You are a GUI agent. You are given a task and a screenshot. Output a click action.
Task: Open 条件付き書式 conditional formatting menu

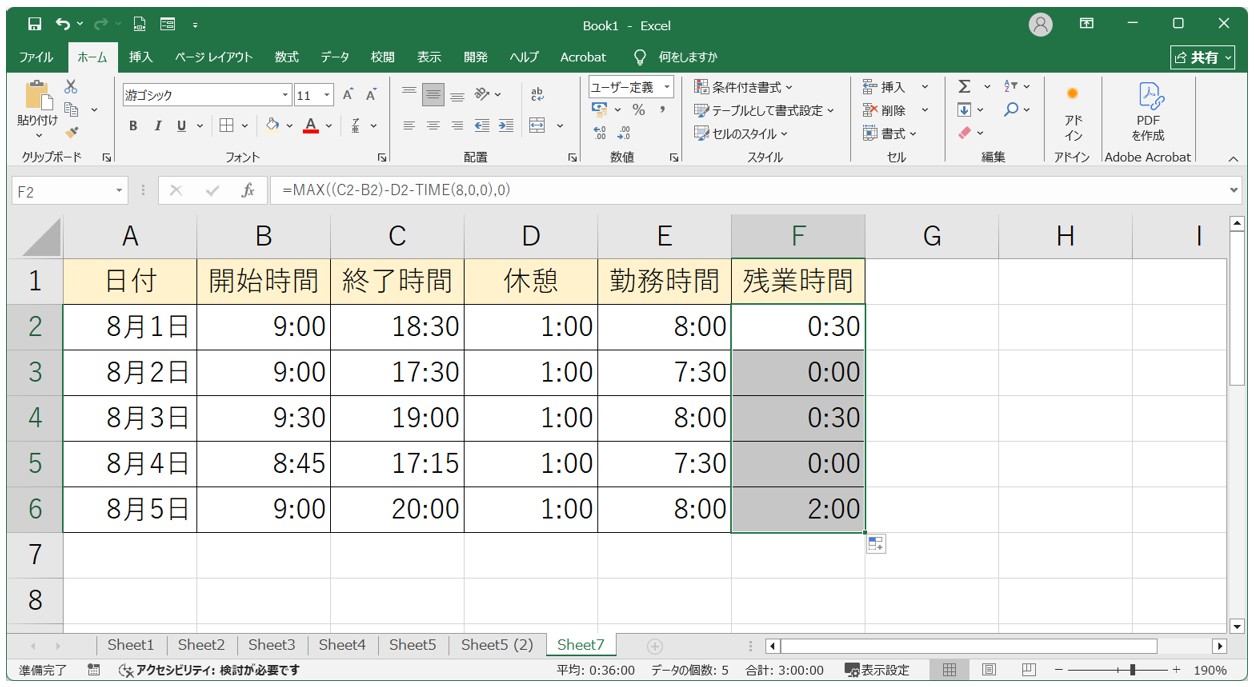pyautogui.click(x=743, y=87)
